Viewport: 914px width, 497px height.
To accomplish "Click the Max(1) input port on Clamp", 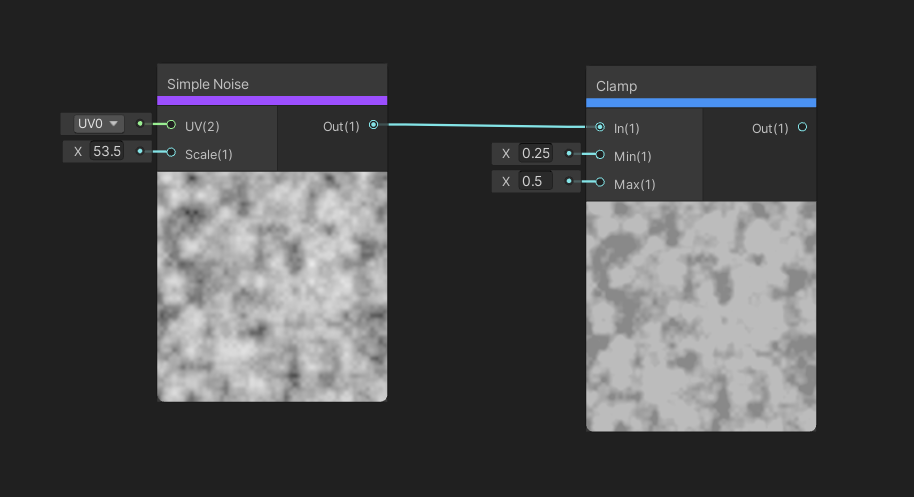I will click(600, 182).
